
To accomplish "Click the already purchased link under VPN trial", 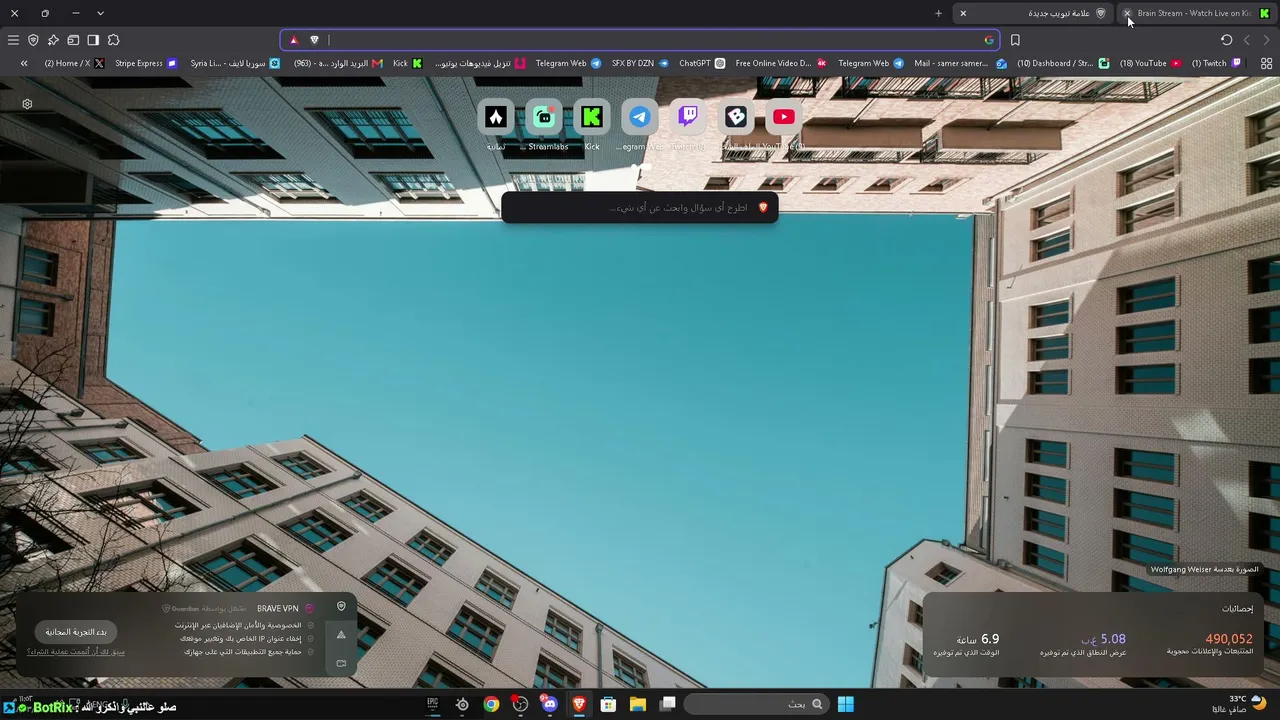I will [76, 652].
